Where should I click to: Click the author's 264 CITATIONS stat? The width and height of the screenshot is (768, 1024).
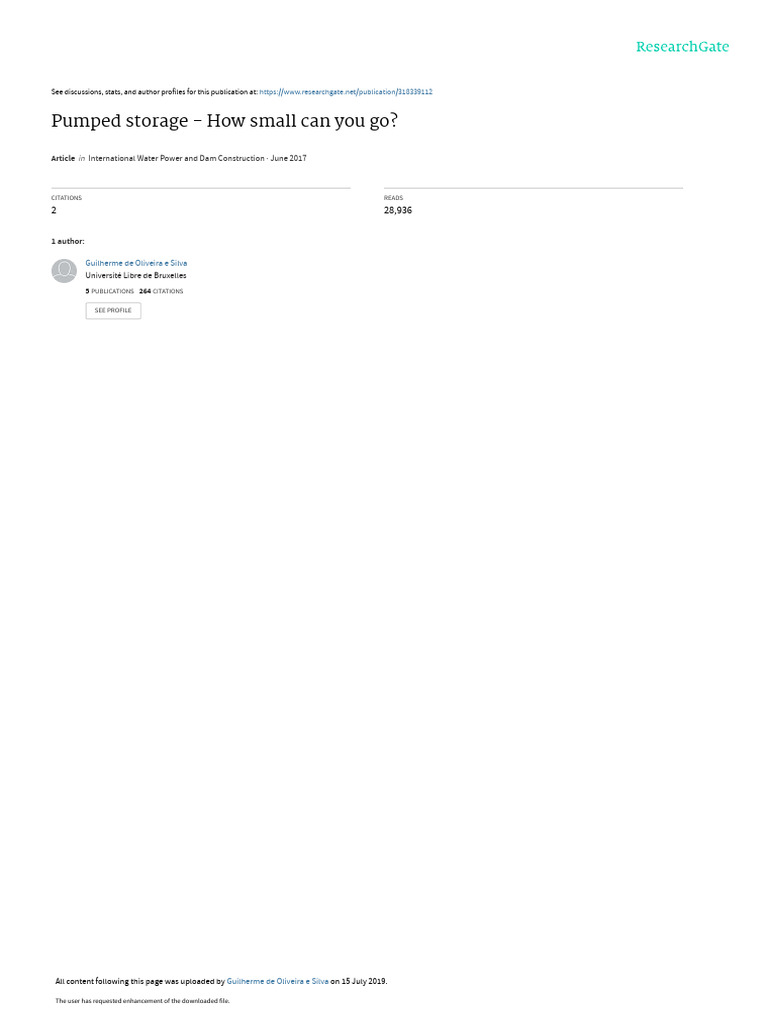[x=161, y=291]
